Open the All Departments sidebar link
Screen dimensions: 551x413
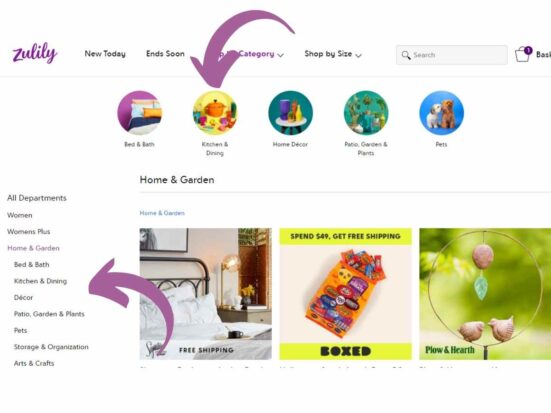pyautogui.click(x=37, y=198)
